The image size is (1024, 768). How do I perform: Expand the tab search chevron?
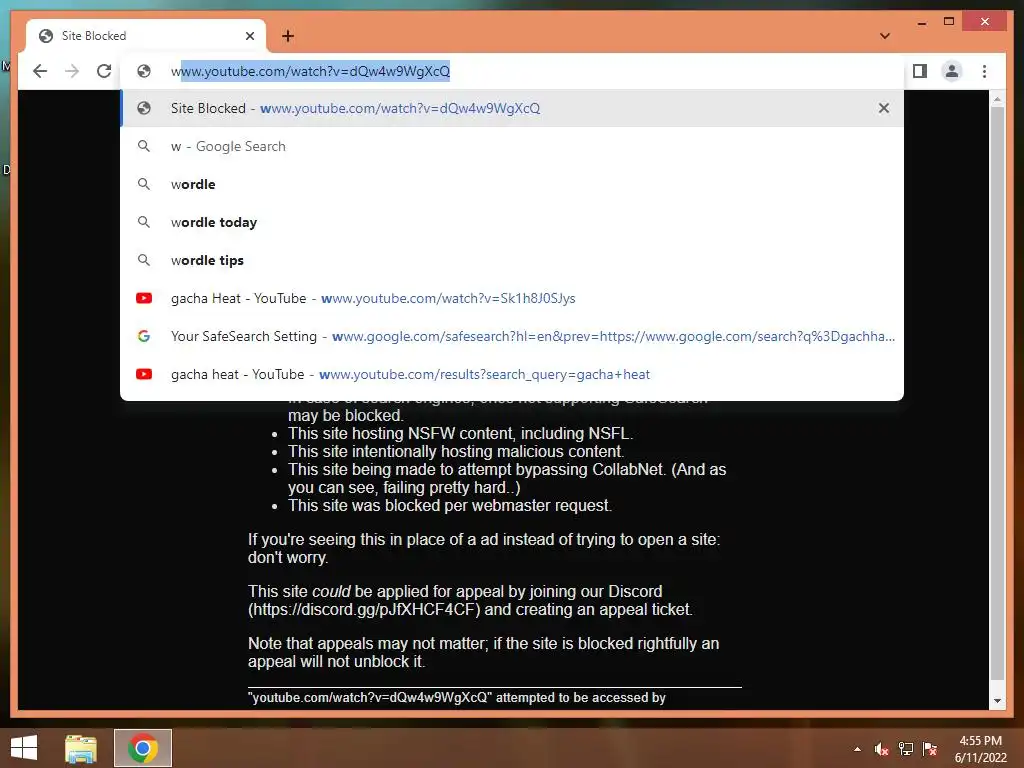pos(885,36)
